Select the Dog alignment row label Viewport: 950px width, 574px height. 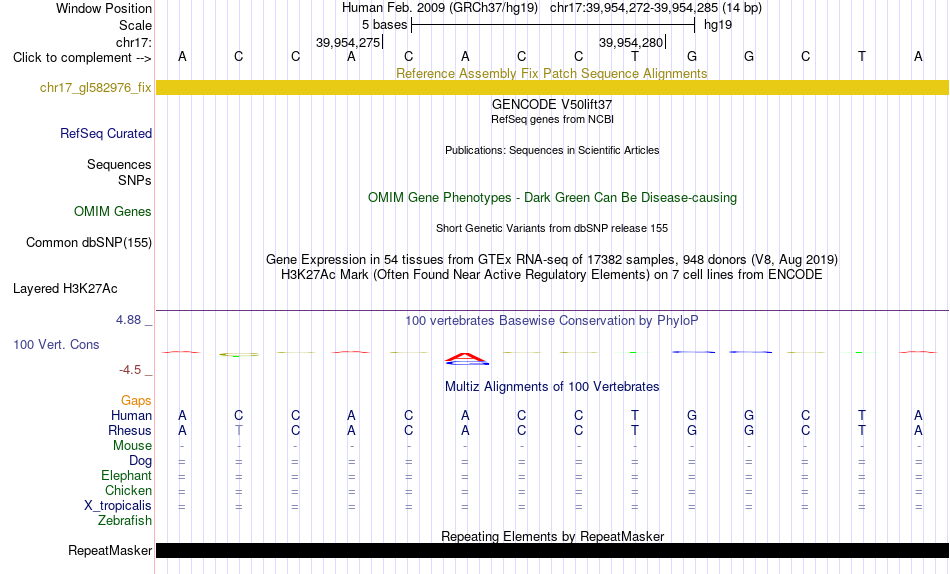point(140,461)
